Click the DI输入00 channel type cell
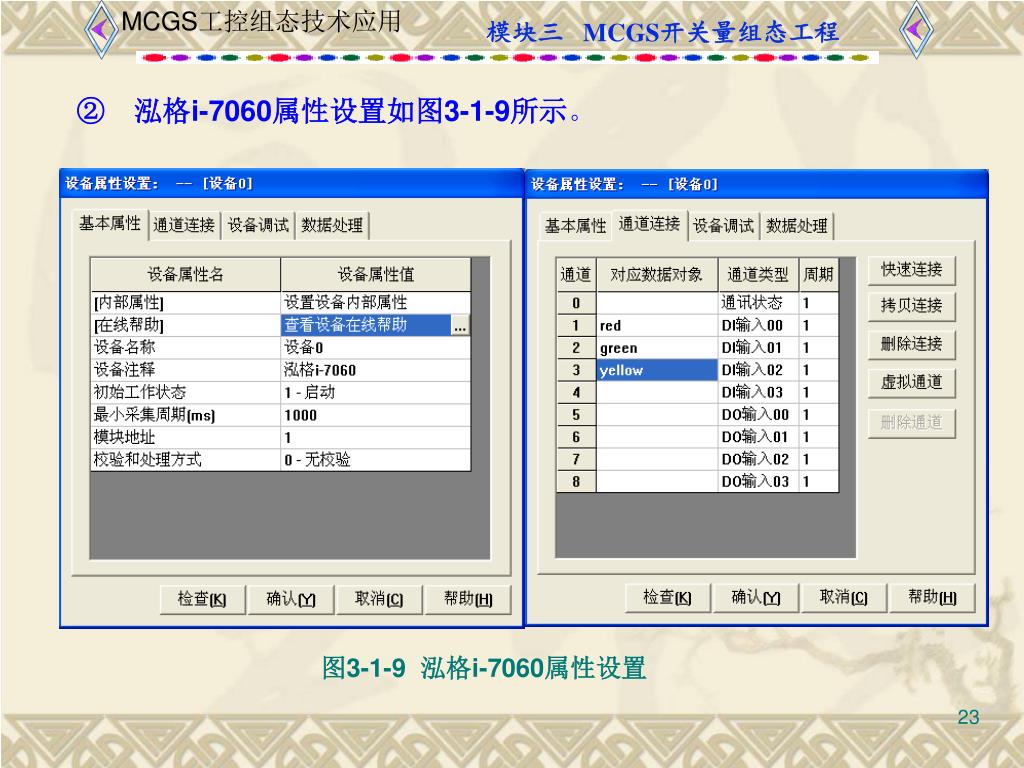 758,325
